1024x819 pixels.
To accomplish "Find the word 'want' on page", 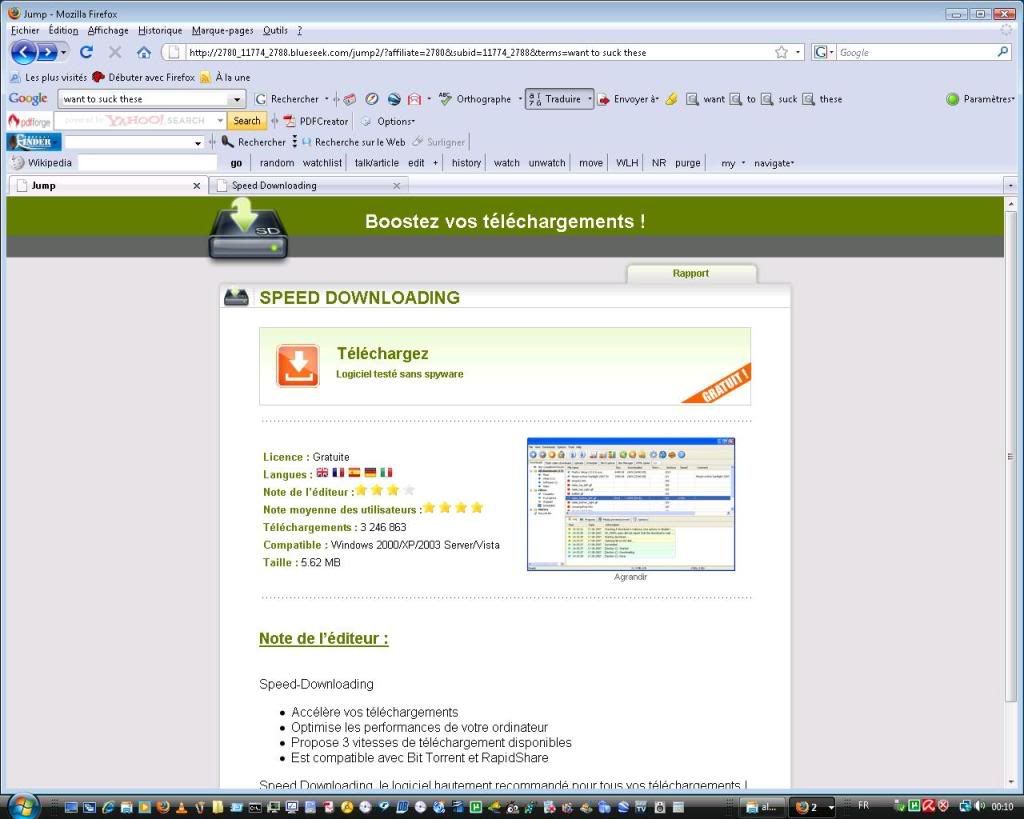I will pyautogui.click(x=705, y=99).
